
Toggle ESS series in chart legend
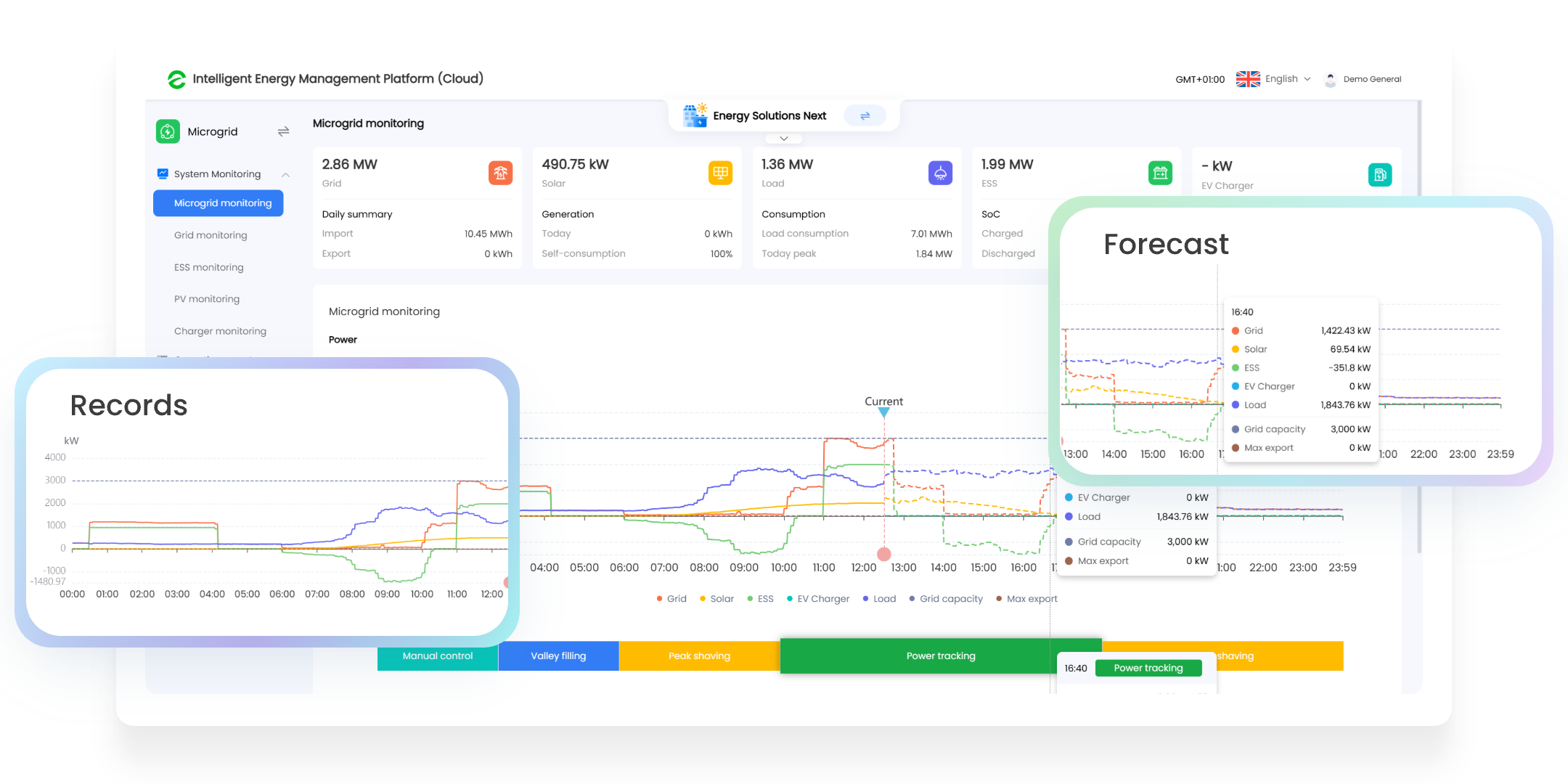point(760,599)
